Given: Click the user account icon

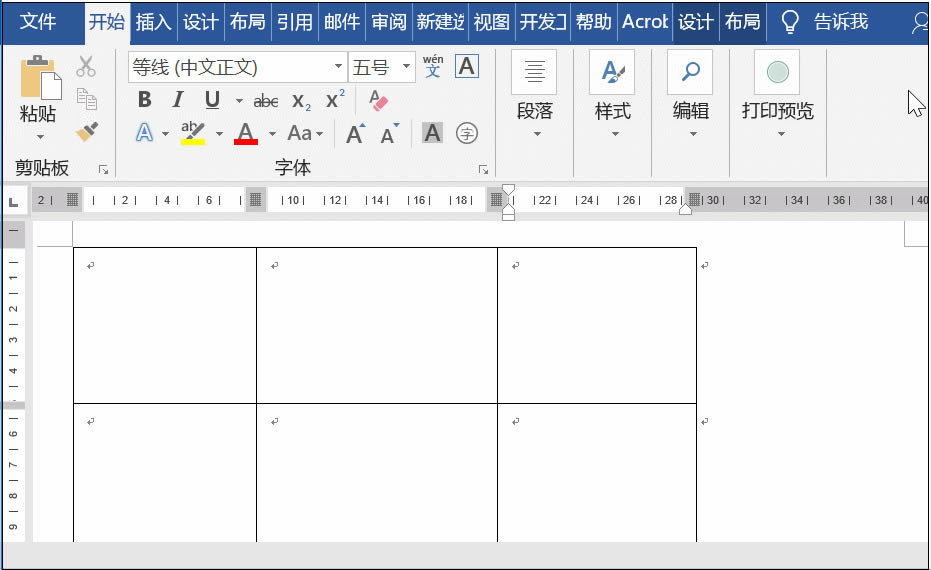Looking at the screenshot, I should (919, 22).
